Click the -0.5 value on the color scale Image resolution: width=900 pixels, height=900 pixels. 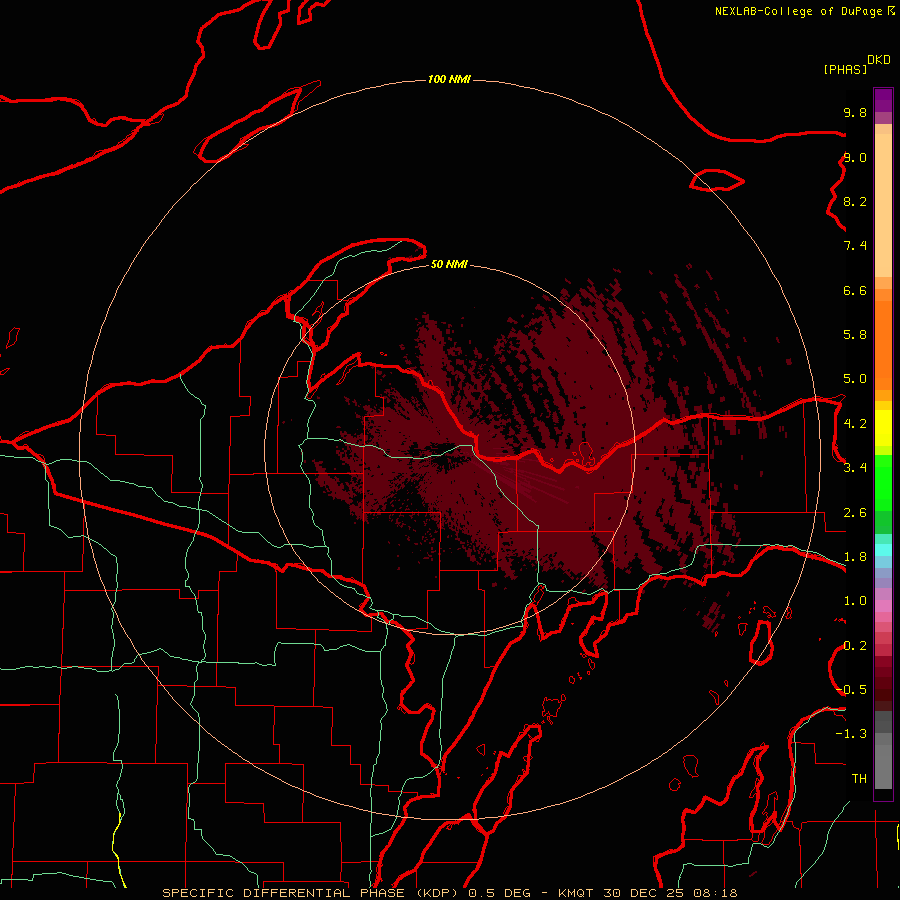[x=851, y=690]
